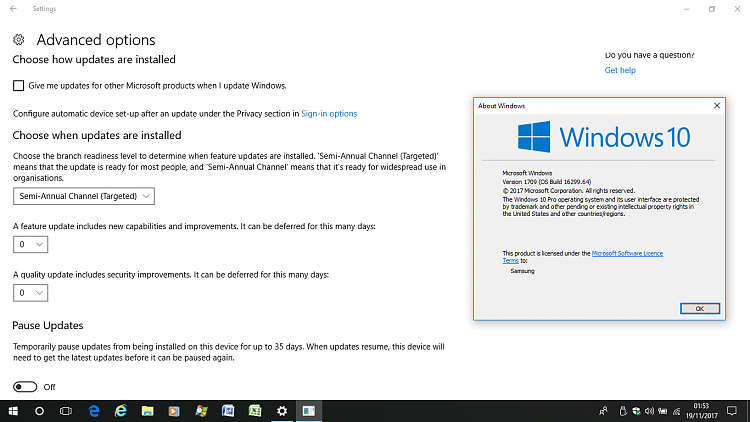750x422 pixels.
Task: Click the Advanced options gear icon
Action: coord(19,40)
